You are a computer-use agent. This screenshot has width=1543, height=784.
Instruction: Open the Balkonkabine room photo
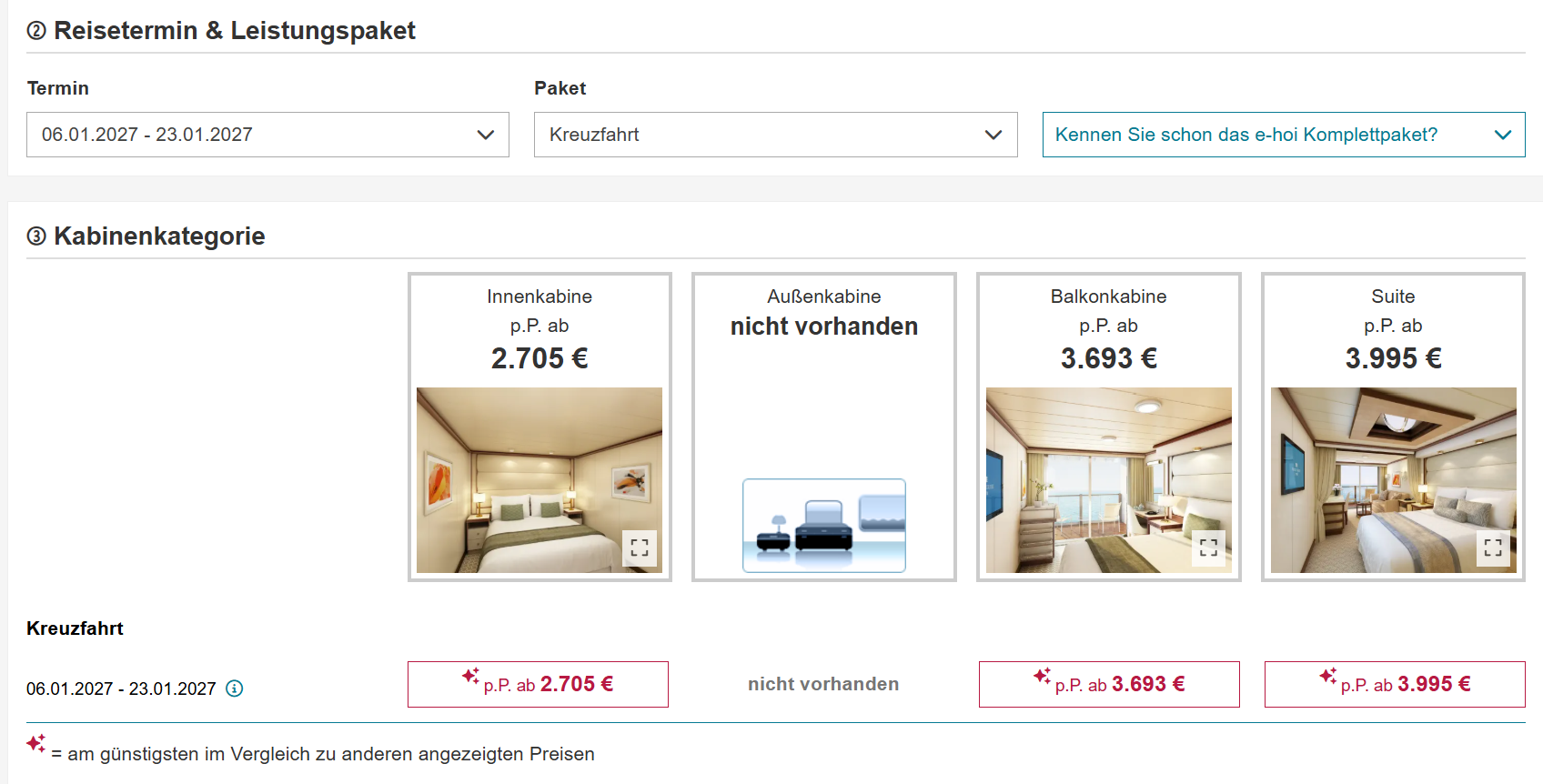[1109, 480]
